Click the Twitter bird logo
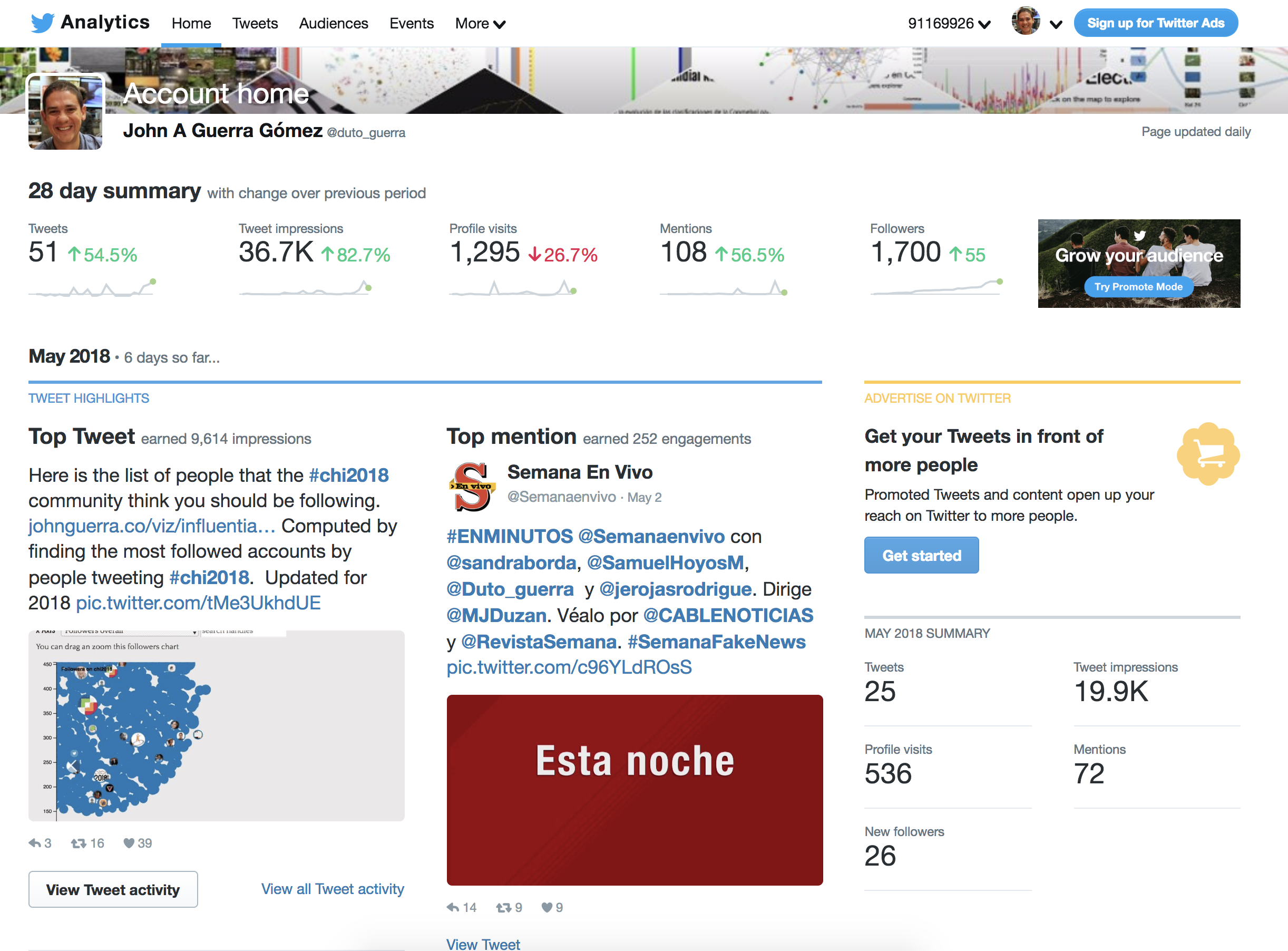This screenshot has width=1288, height=951. [42, 23]
